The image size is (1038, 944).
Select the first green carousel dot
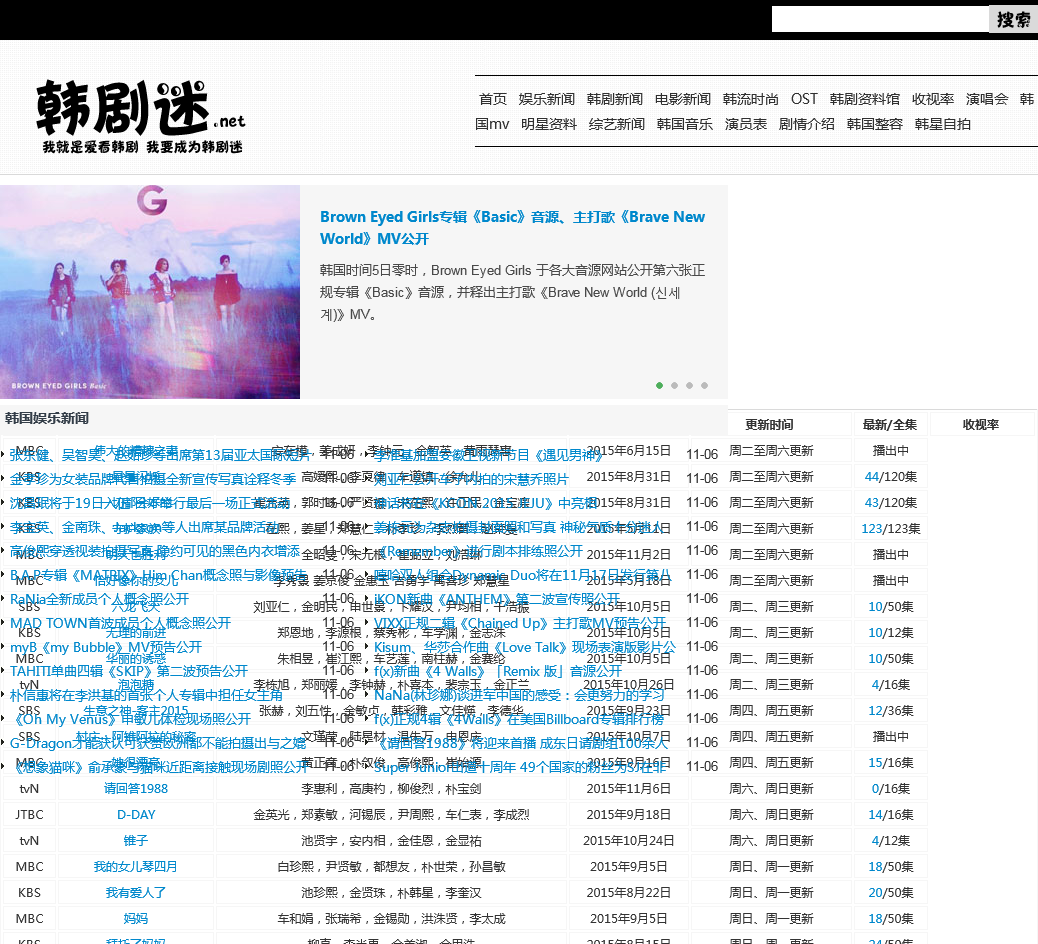click(x=659, y=385)
